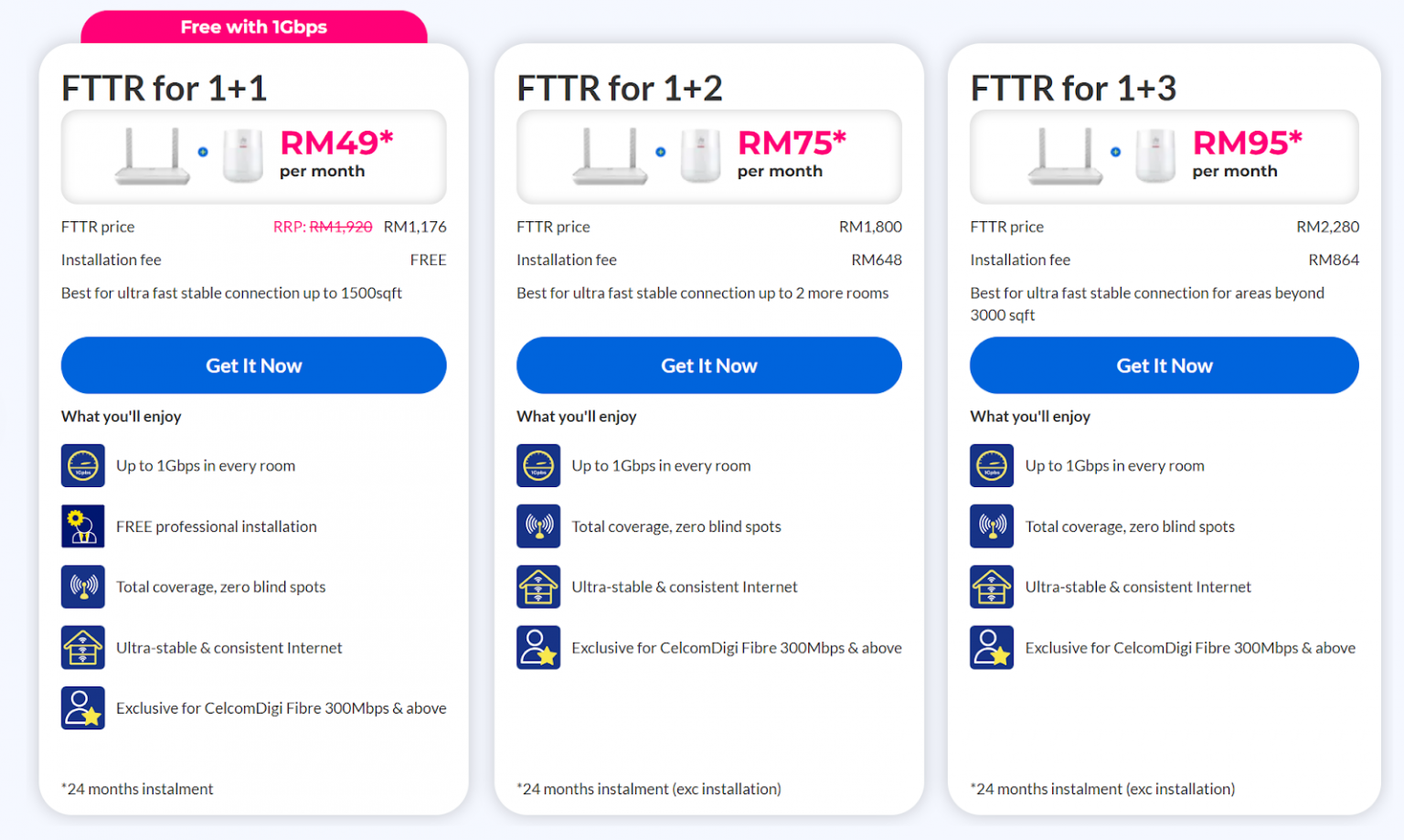Click the RM95 per month price text

(1247, 153)
